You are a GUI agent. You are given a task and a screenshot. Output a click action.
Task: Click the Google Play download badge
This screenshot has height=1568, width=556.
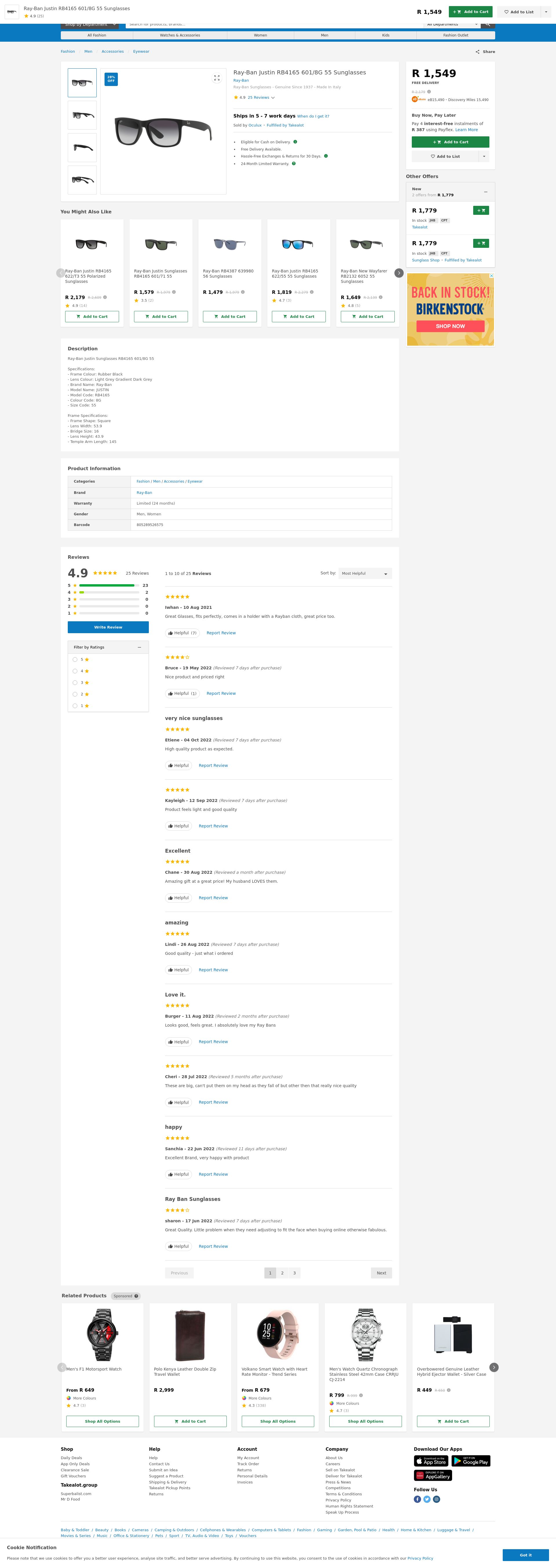[x=471, y=1461]
